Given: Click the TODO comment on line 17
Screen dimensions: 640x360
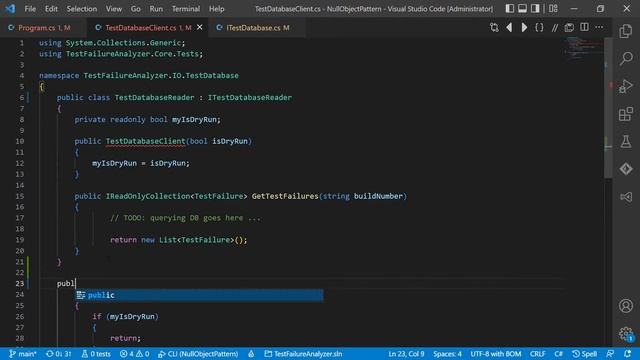Looking at the screenshot, I should (185, 218).
